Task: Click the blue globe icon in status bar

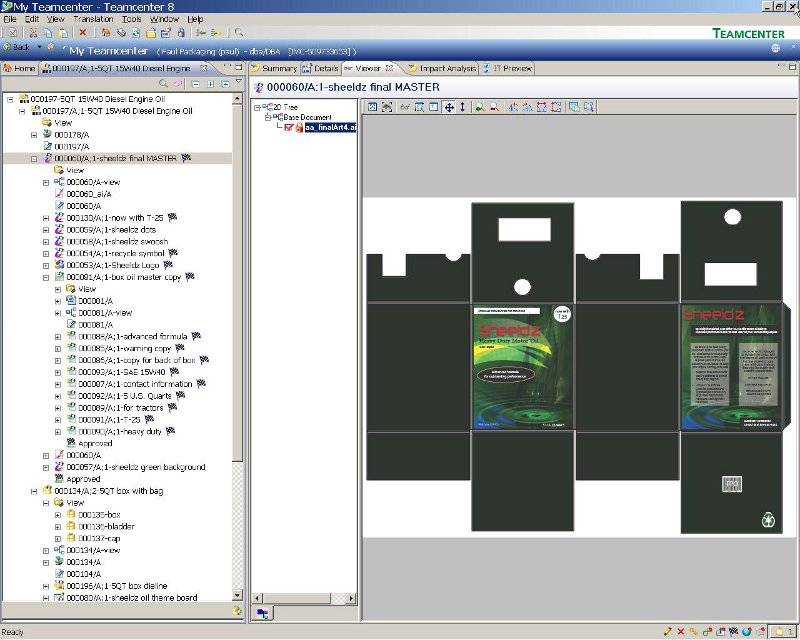Action: coord(747,632)
